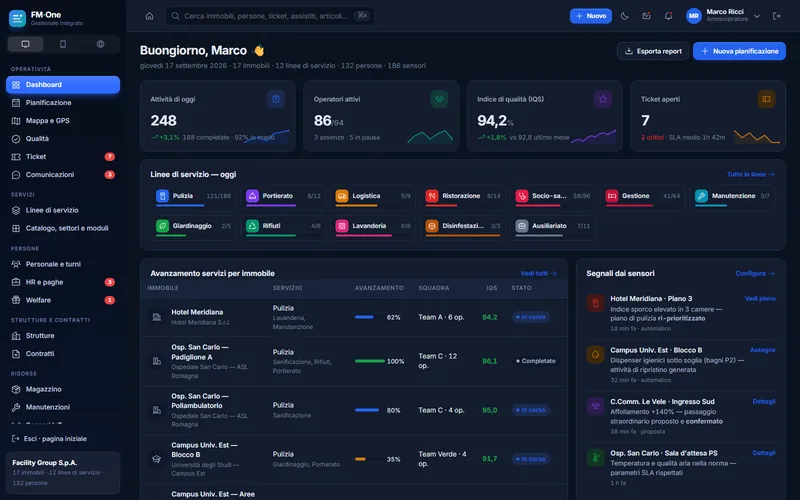Select the Manutenzione service line chip

[x=733, y=197]
